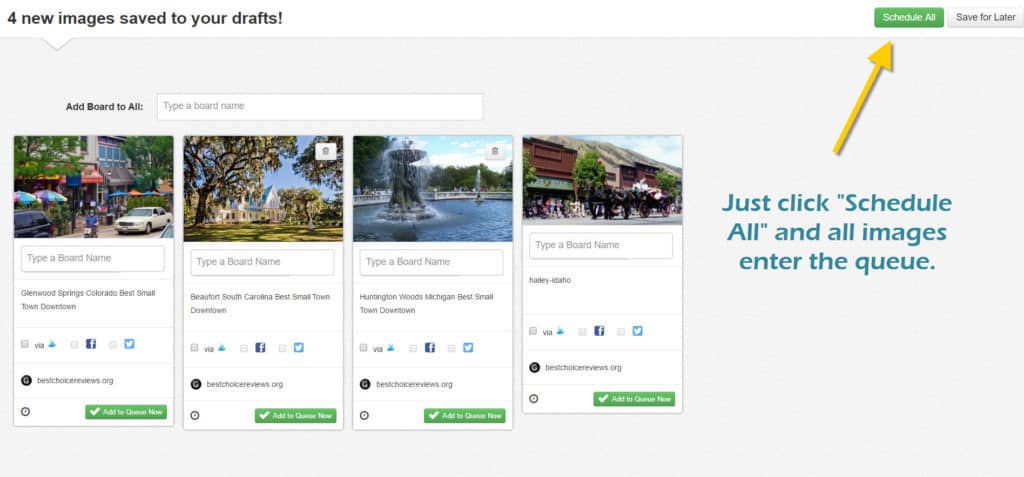Edit the Beaufort South Carolina description text

[x=260, y=304]
